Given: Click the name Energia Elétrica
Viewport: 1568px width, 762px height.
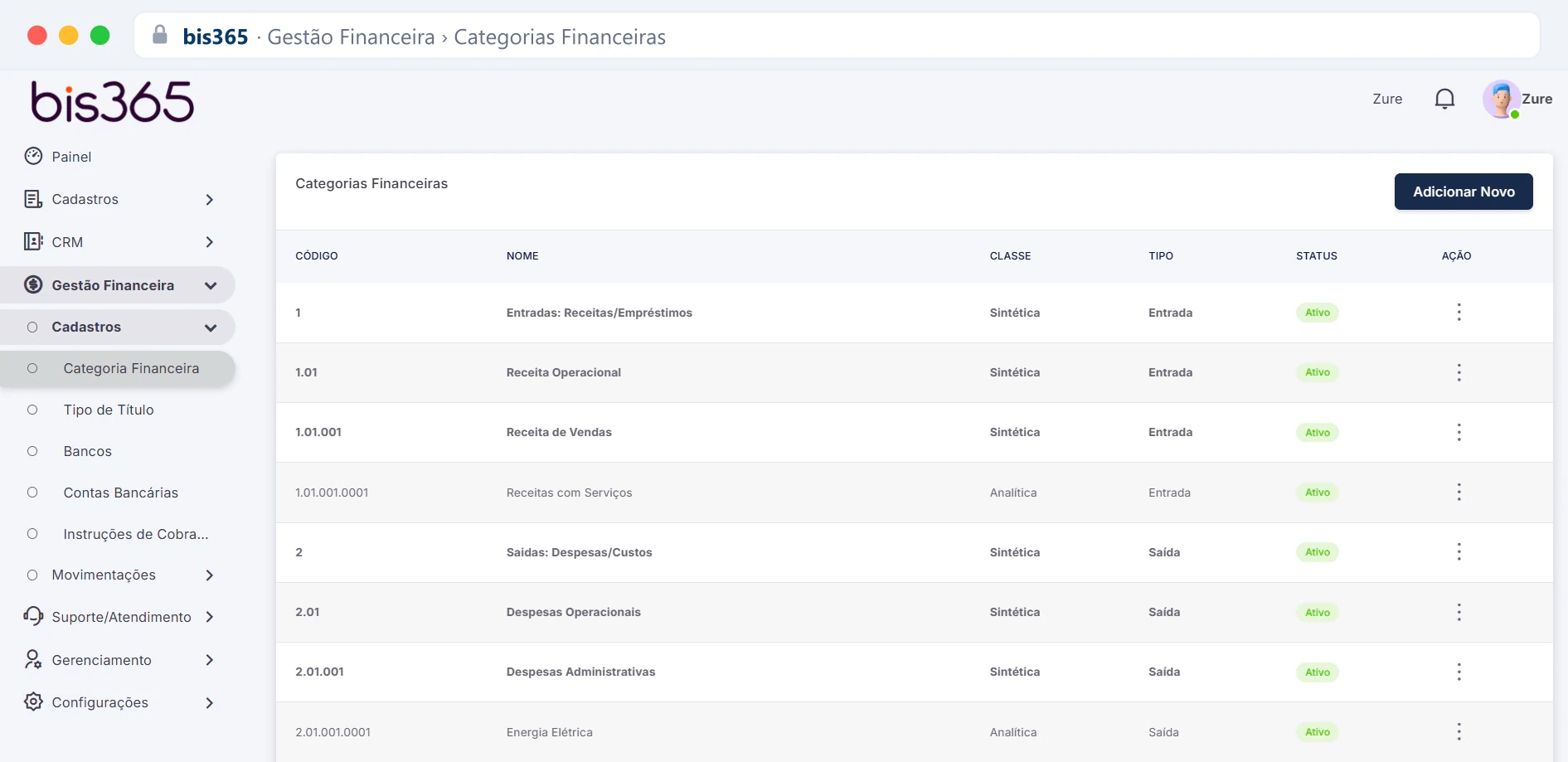Looking at the screenshot, I should pyautogui.click(x=549, y=732).
